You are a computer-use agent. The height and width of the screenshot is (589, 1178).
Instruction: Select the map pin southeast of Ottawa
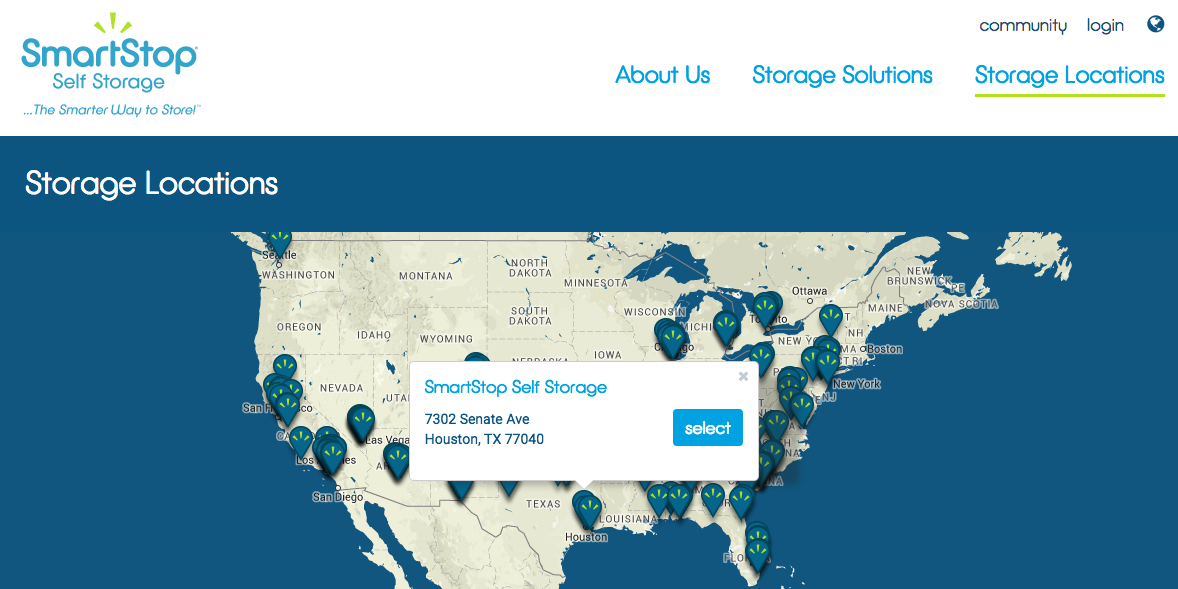click(x=831, y=319)
